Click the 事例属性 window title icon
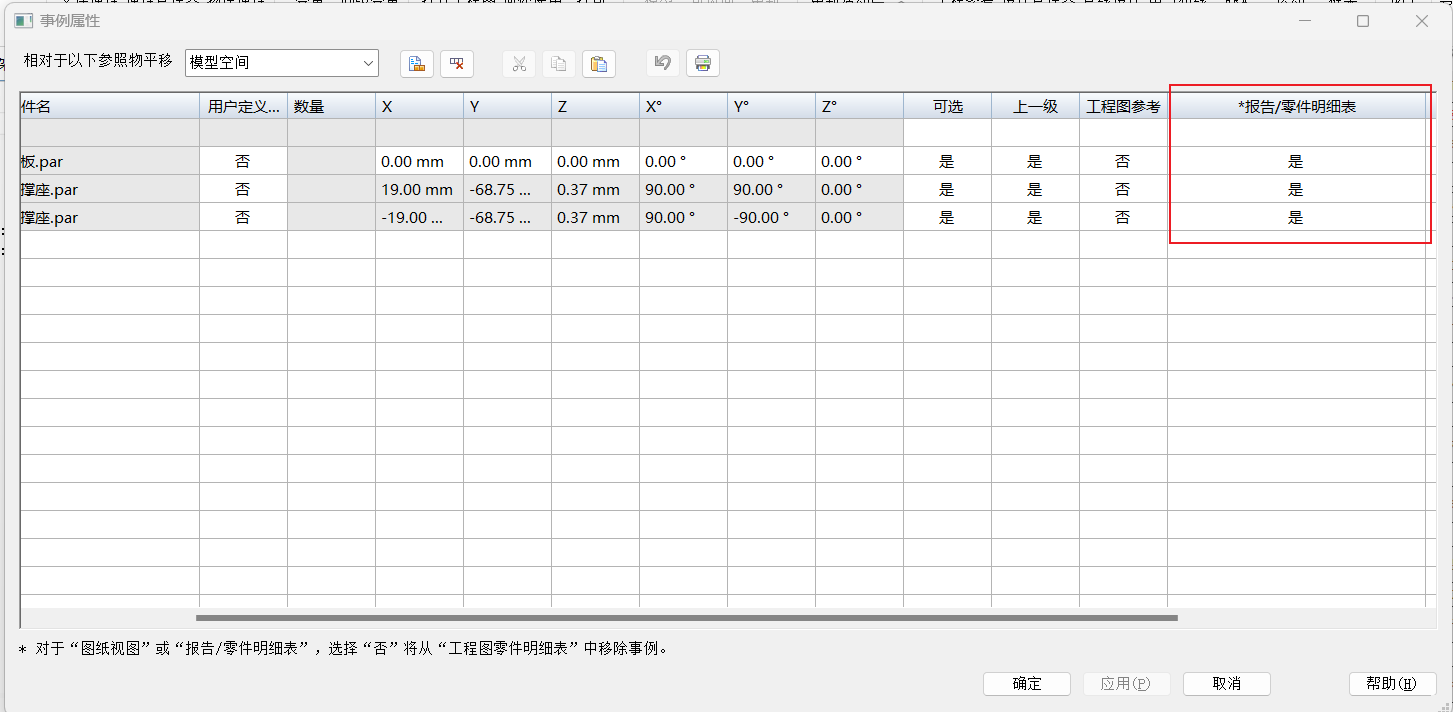This screenshot has width=1453, height=712. (x=24, y=21)
